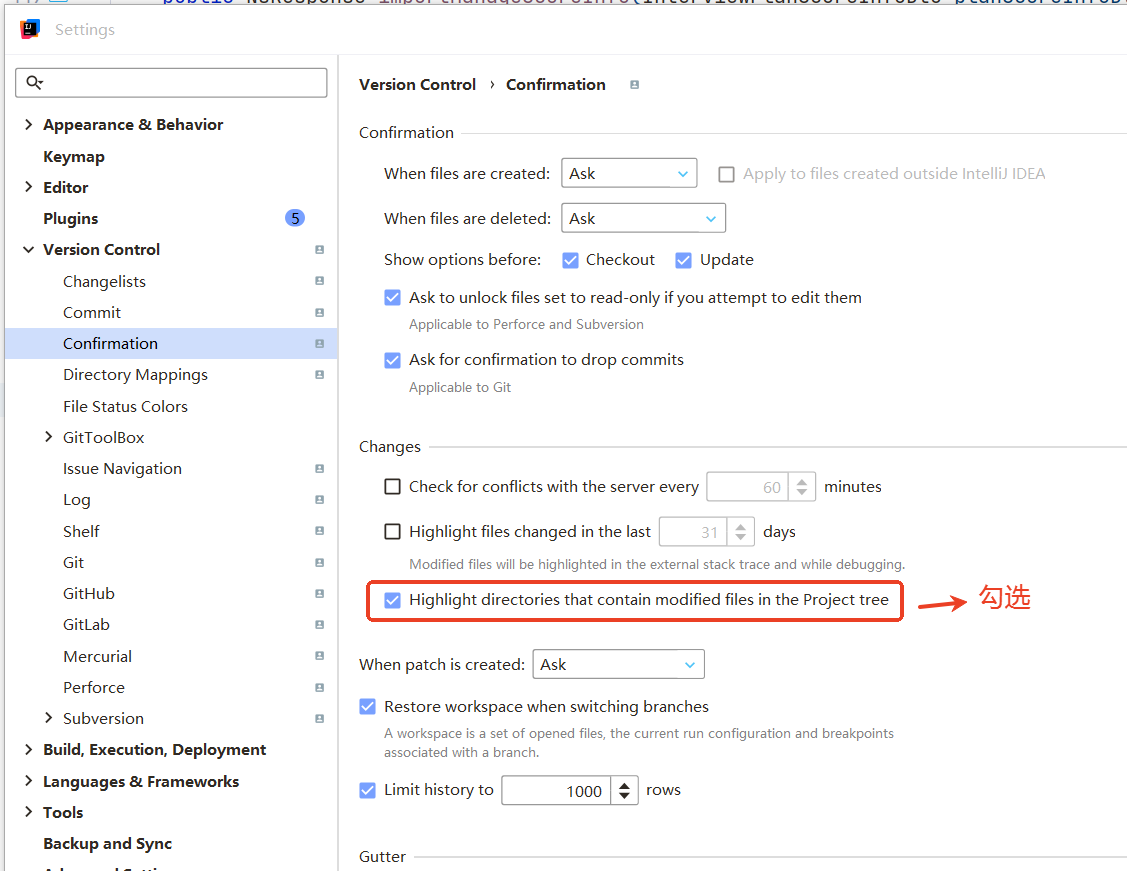
Task: Increase conflict check minutes value
Action: tap(801, 481)
